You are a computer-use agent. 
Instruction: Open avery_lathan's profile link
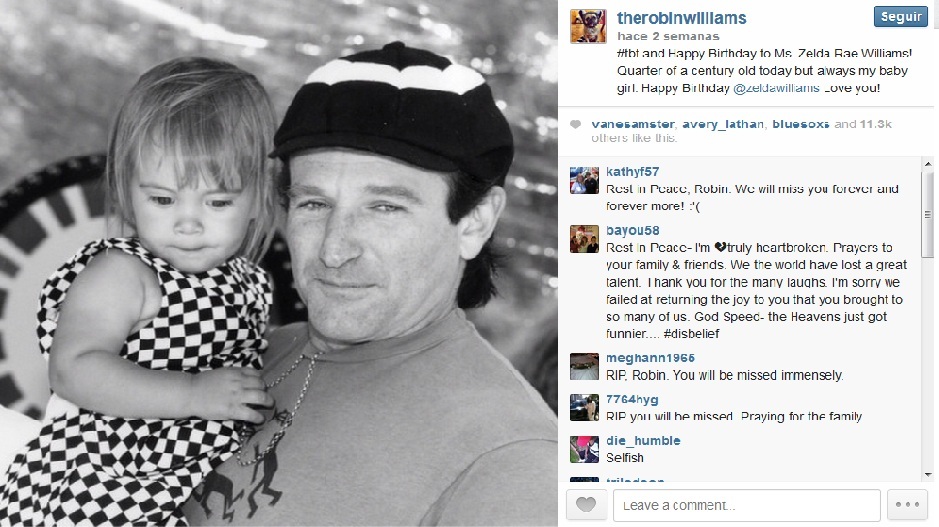tap(723, 124)
